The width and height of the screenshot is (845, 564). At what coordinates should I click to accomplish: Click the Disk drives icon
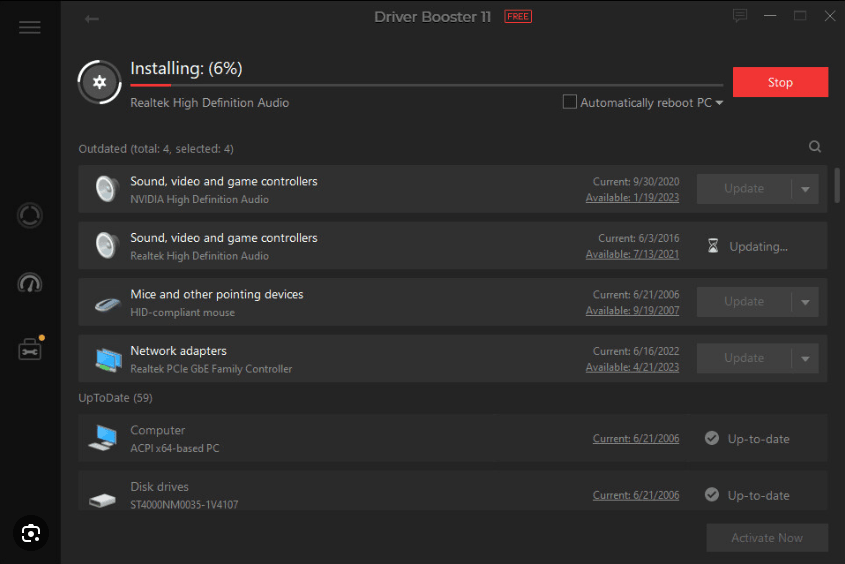pyautogui.click(x=102, y=500)
